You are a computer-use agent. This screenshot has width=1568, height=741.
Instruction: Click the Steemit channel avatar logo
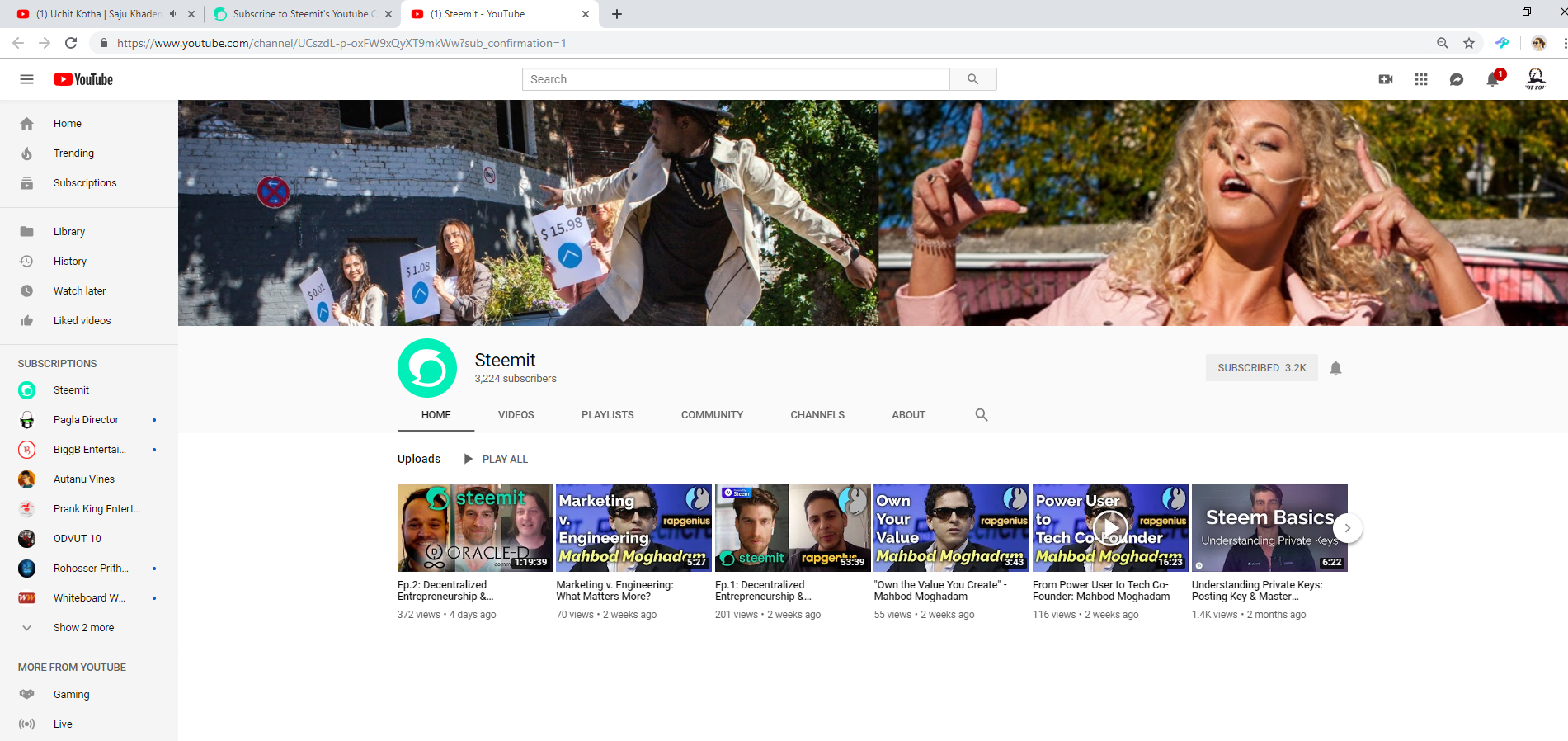coord(427,368)
